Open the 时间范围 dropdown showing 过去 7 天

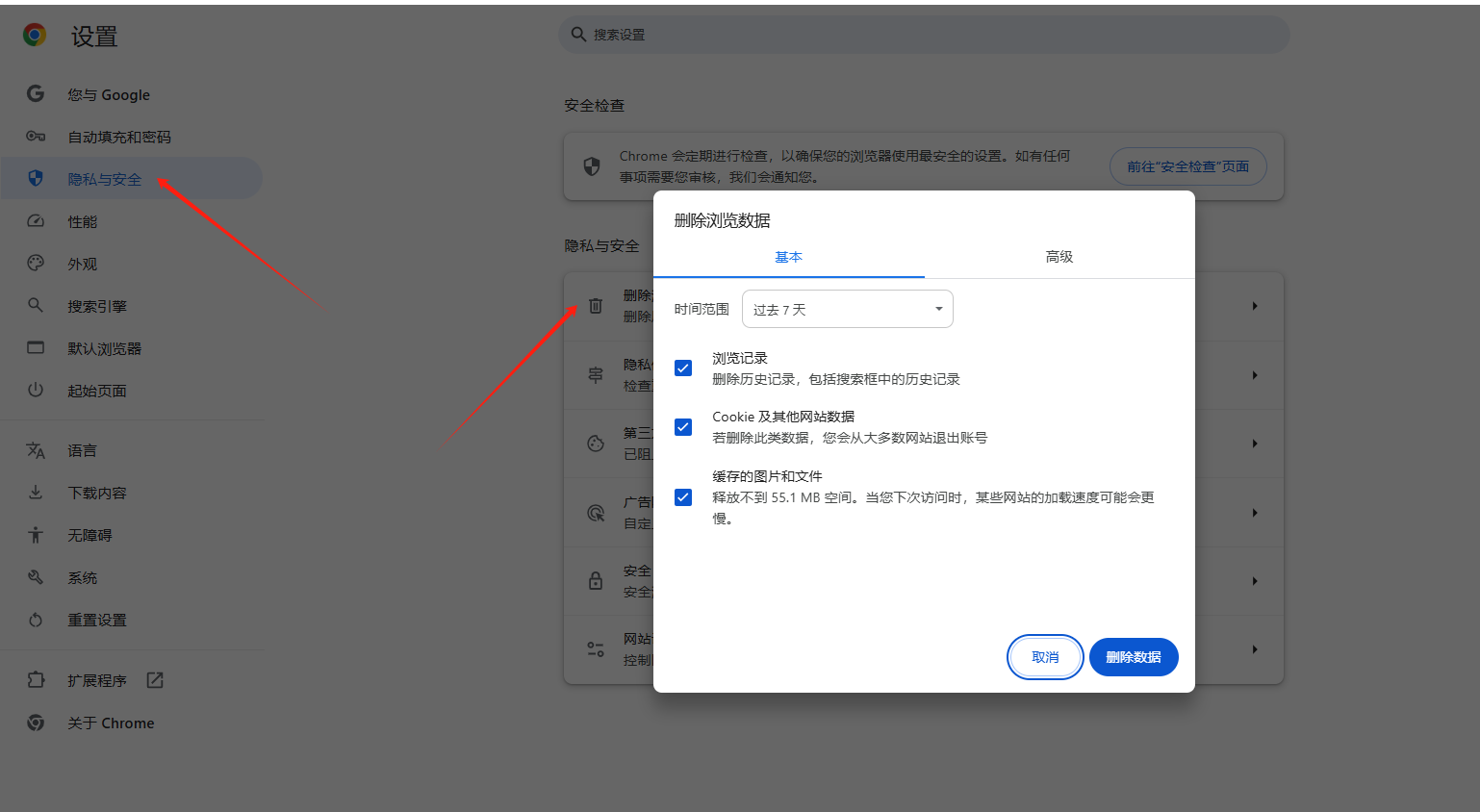pos(848,309)
